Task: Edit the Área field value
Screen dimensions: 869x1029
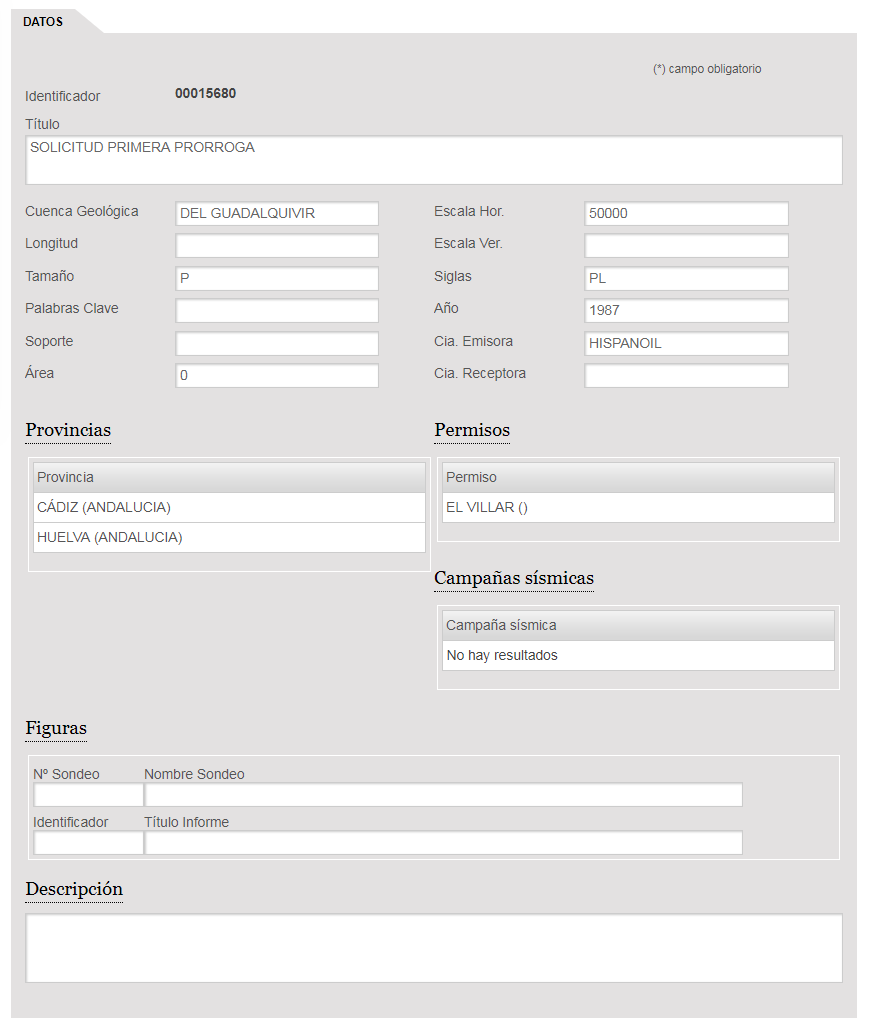Action: point(277,376)
